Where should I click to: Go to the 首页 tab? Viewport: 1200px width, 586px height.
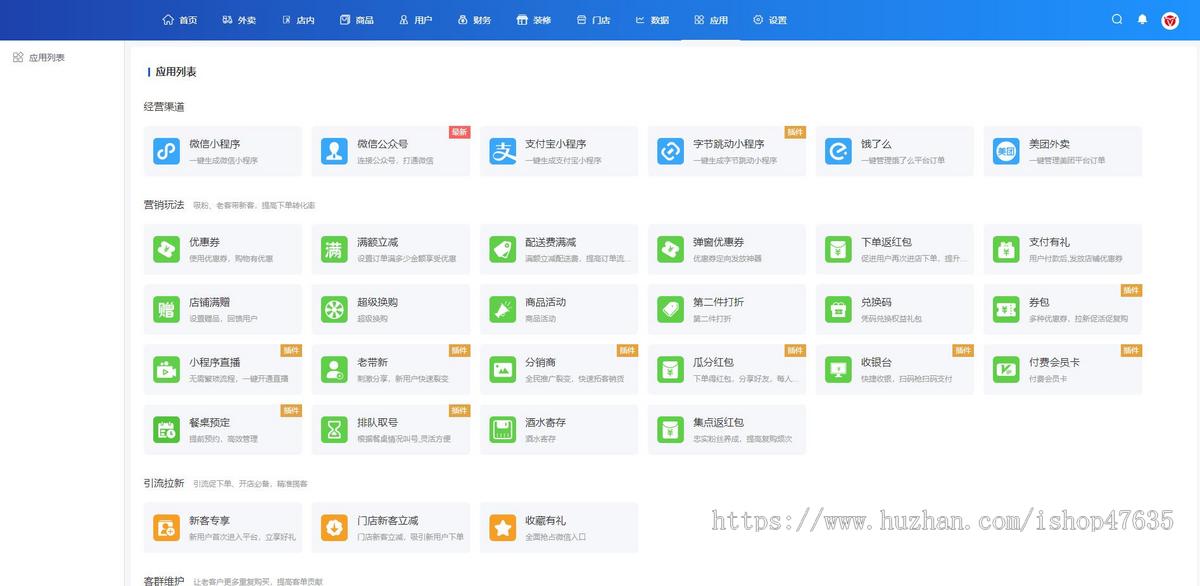(180, 20)
